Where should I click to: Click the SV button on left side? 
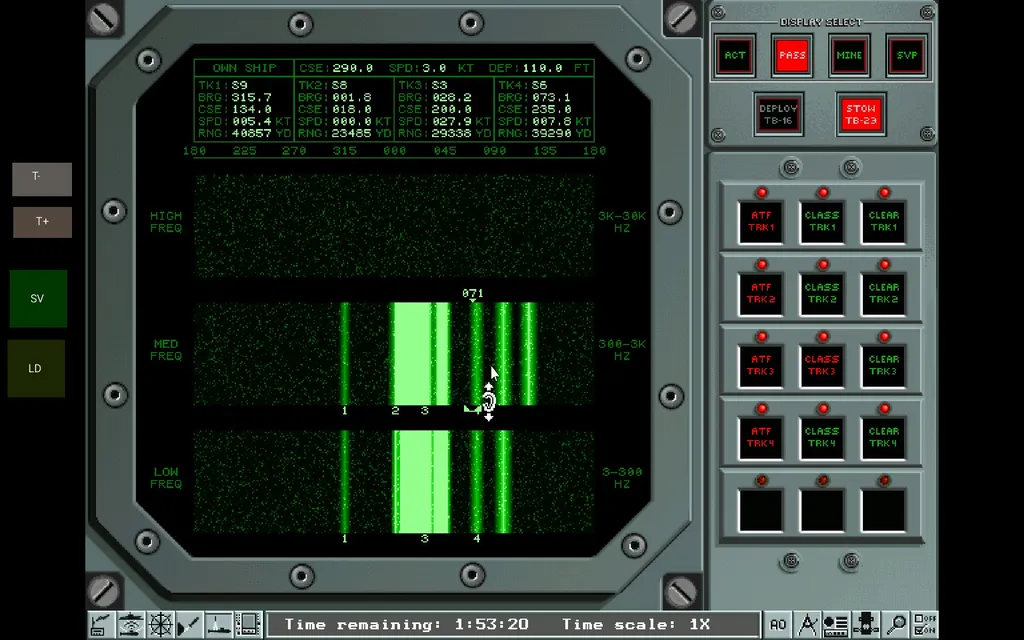tap(38, 298)
